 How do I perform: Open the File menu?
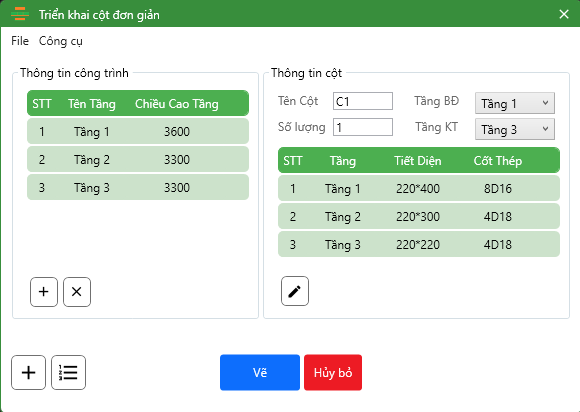pos(20,41)
